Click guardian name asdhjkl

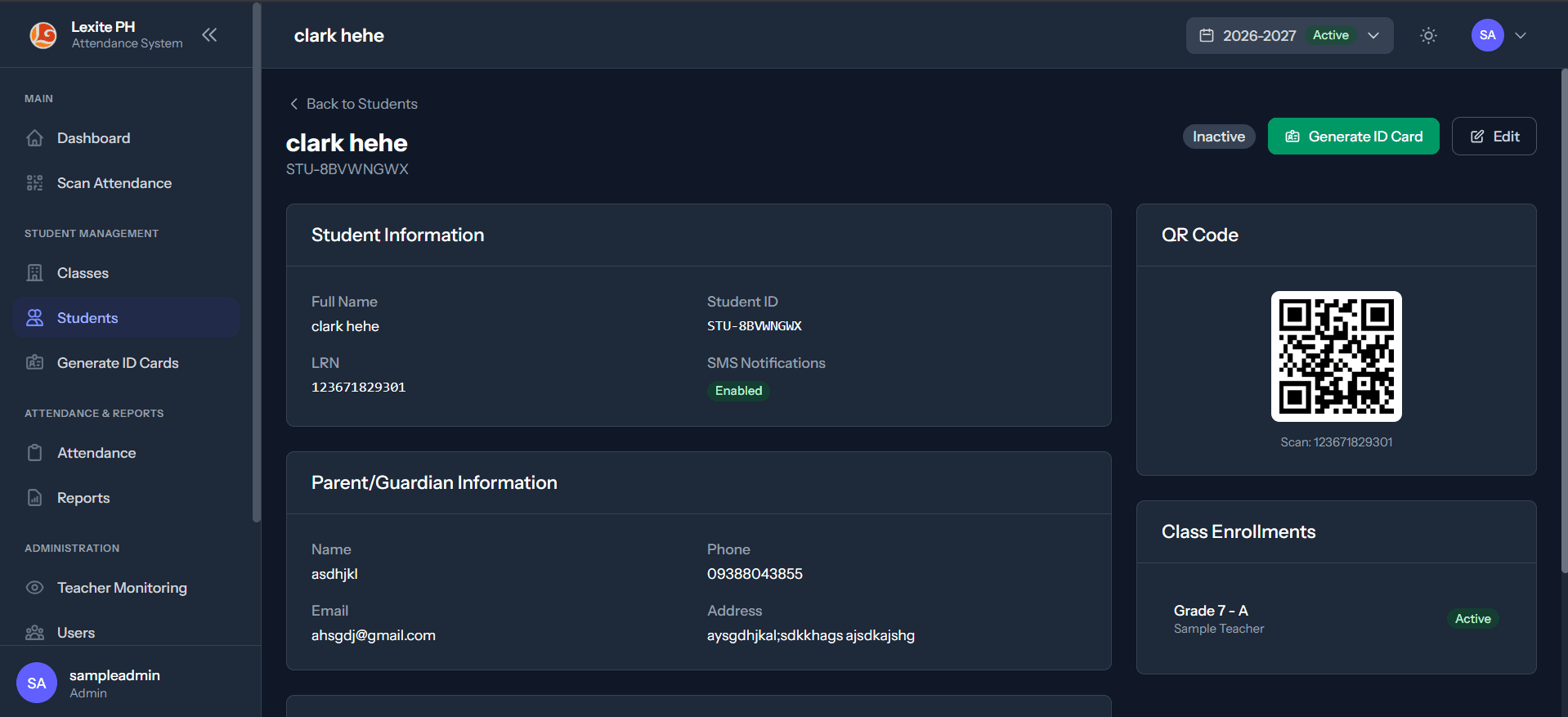pos(334,574)
